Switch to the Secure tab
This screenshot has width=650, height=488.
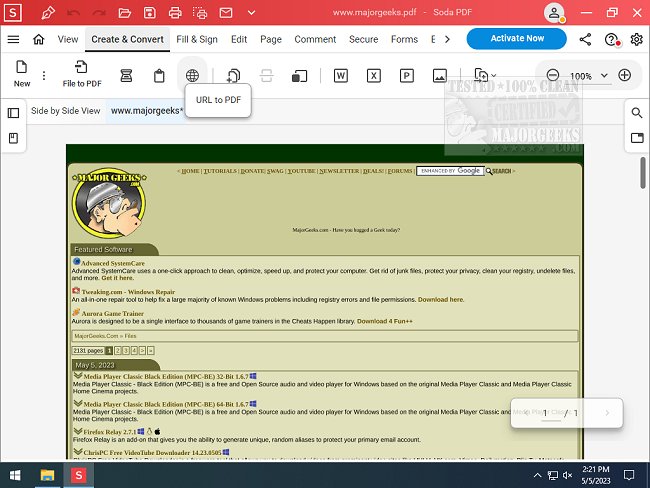(364, 39)
